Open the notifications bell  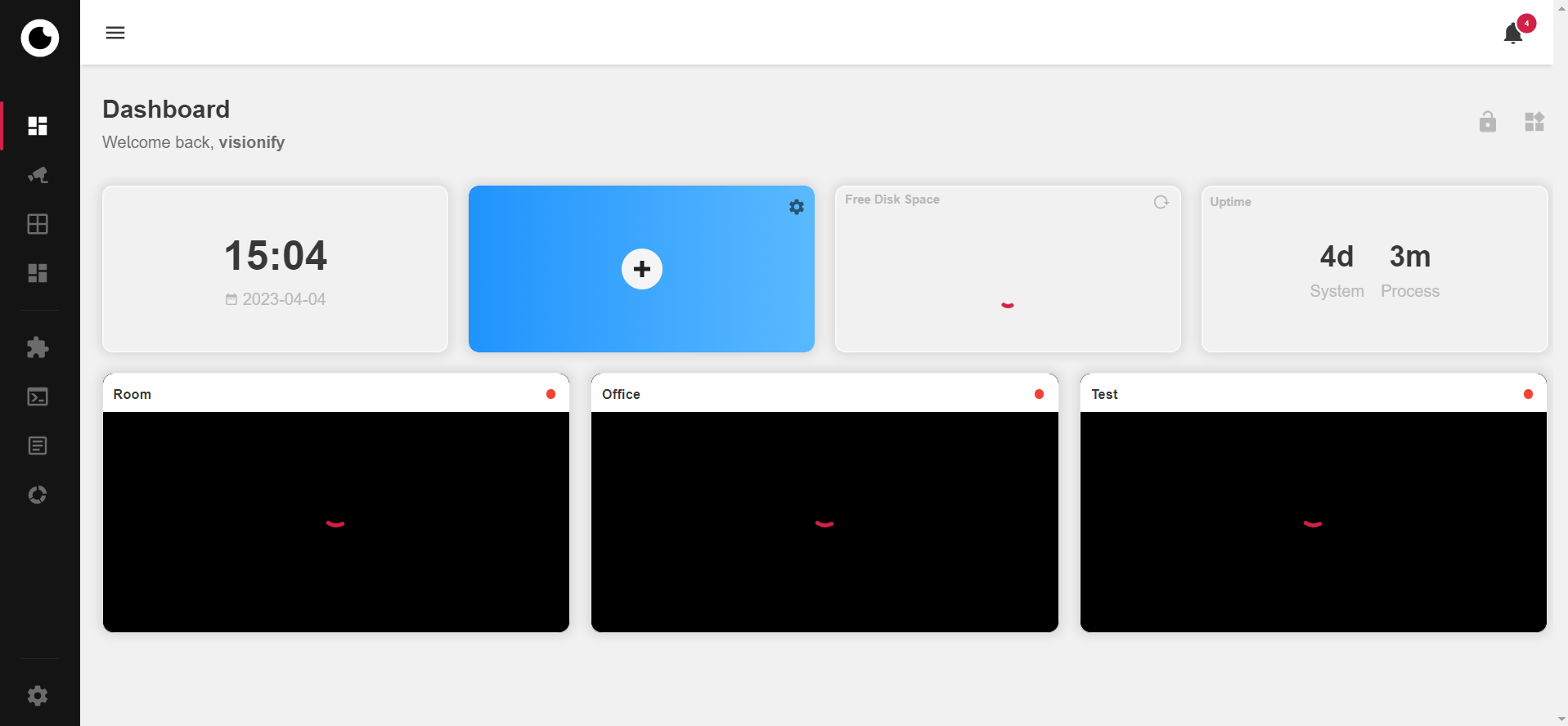tap(1513, 34)
